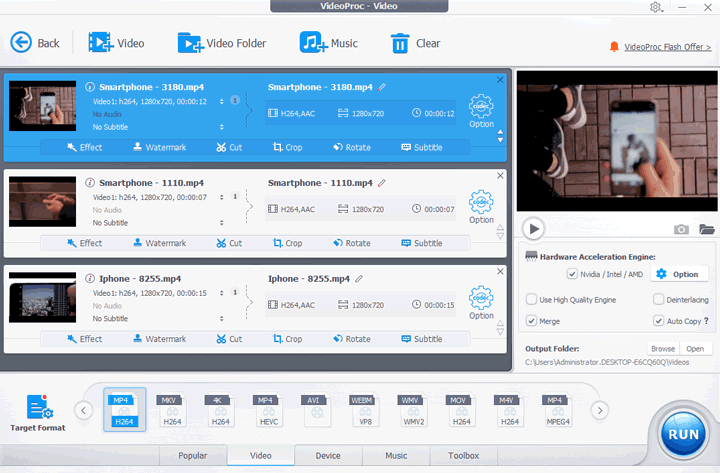Select the MP4 MPEG4 format
The image size is (720, 473).
[x=558, y=410]
